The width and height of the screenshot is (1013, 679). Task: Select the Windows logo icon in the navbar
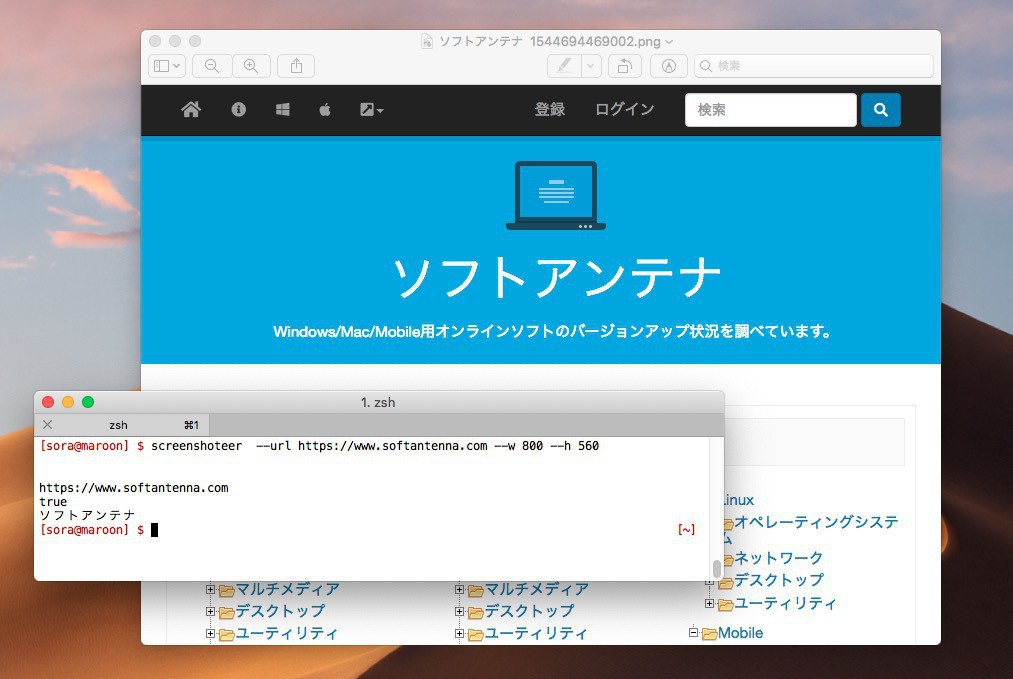(x=283, y=110)
